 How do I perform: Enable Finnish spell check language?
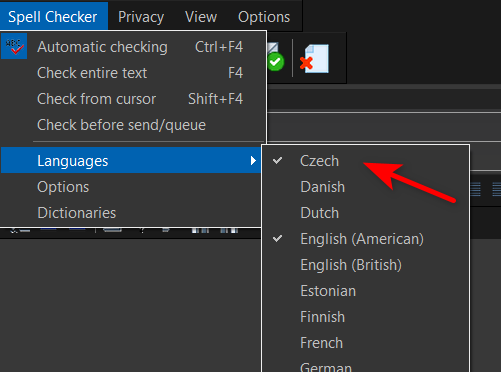[366, 317]
